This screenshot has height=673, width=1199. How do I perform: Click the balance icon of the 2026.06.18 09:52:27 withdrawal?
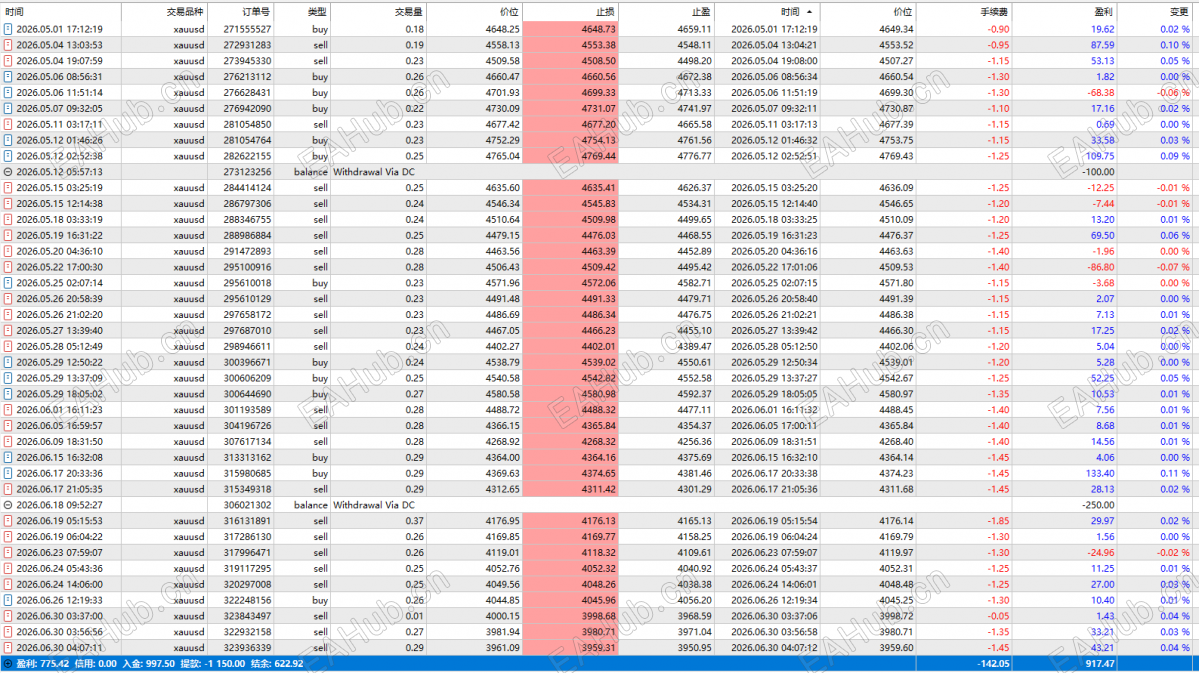[8, 505]
